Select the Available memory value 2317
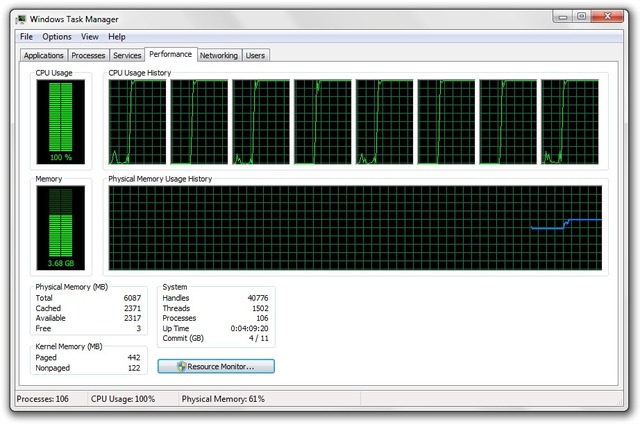Viewport: 640px width, 424px height. coord(132,318)
